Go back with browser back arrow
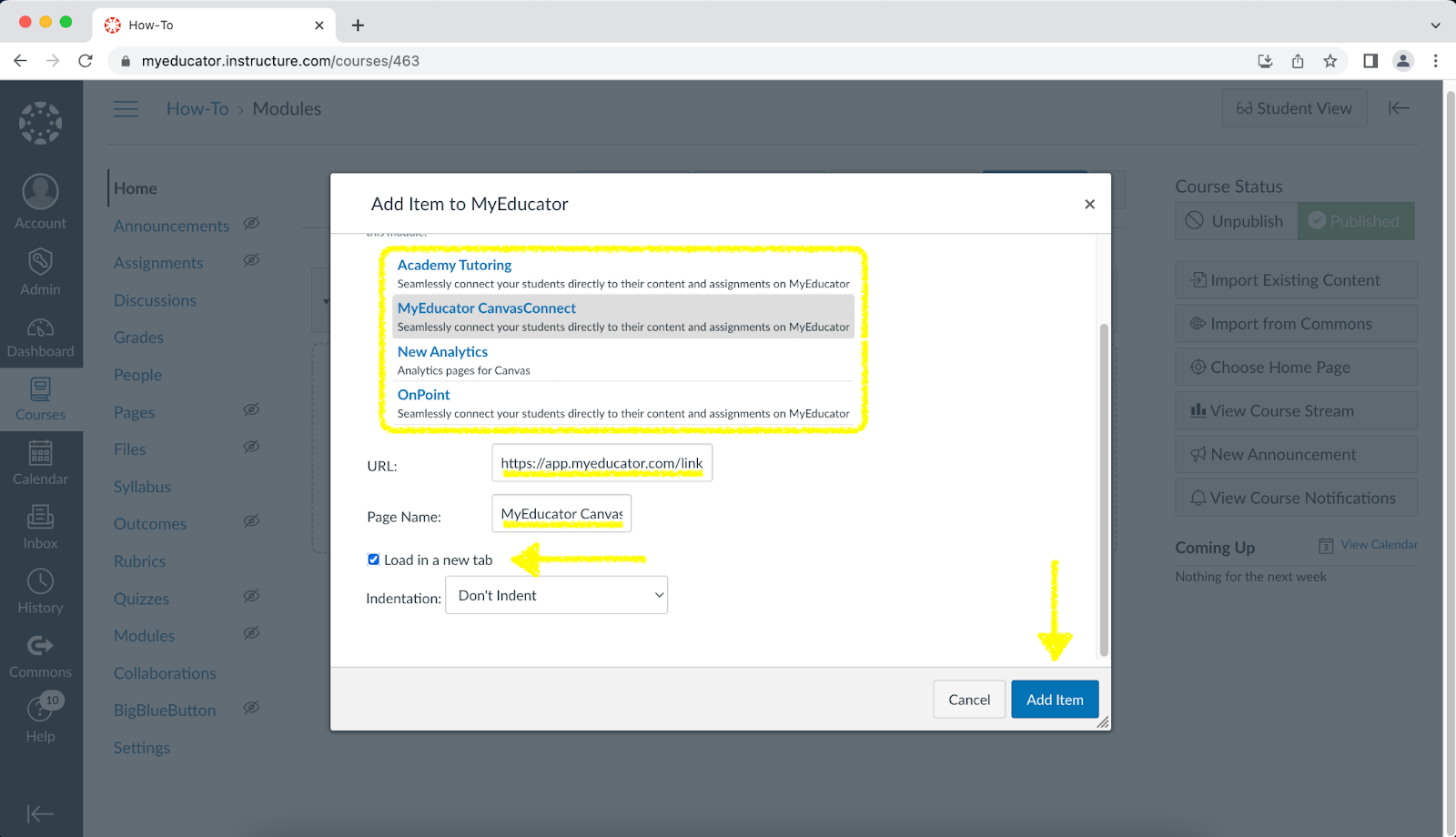 tap(20, 61)
